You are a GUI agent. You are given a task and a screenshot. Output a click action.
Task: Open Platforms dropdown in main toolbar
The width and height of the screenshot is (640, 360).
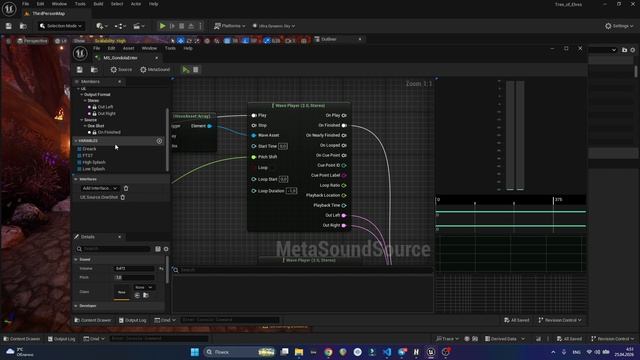[x=230, y=26]
